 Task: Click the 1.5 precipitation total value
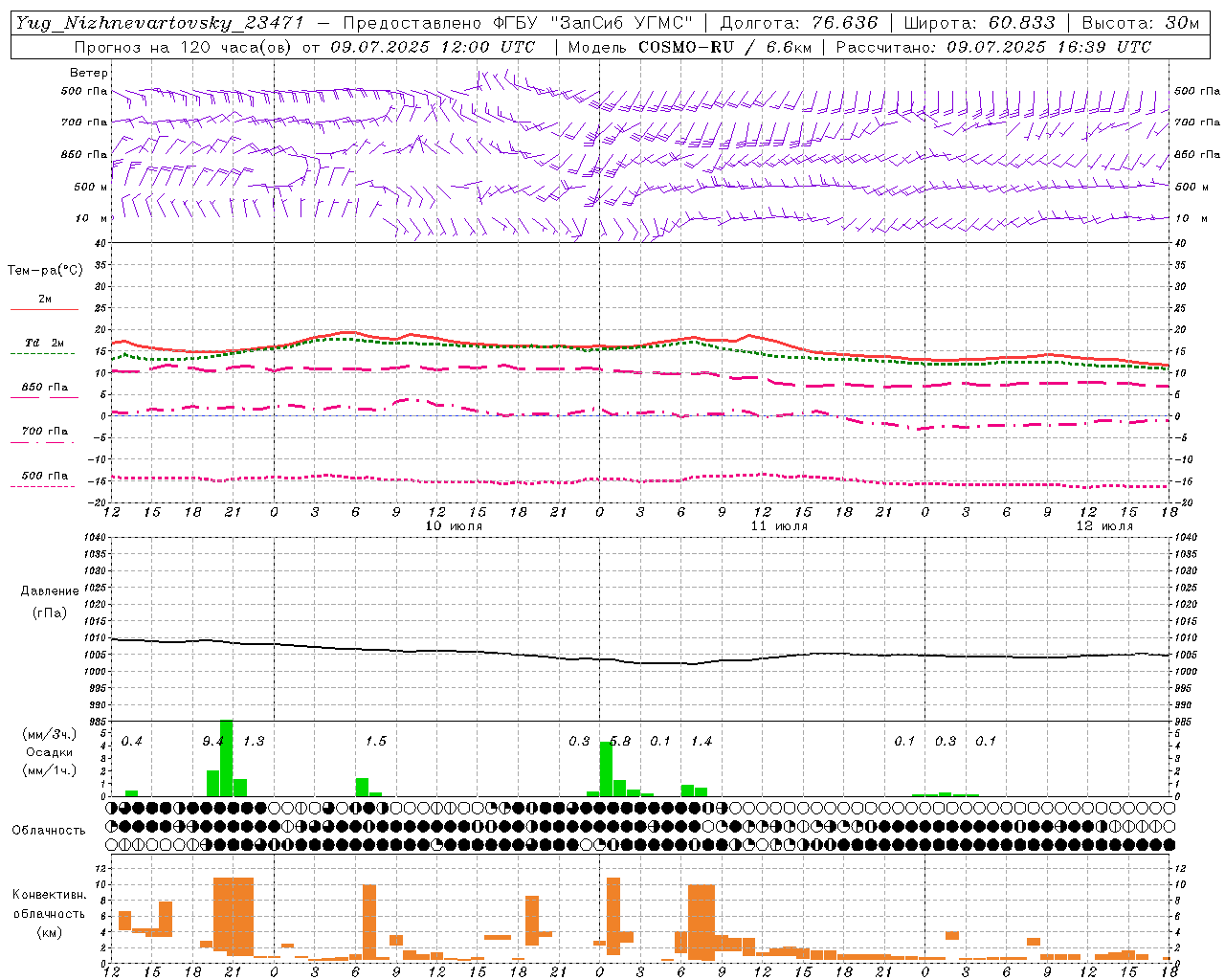click(376, 741)
